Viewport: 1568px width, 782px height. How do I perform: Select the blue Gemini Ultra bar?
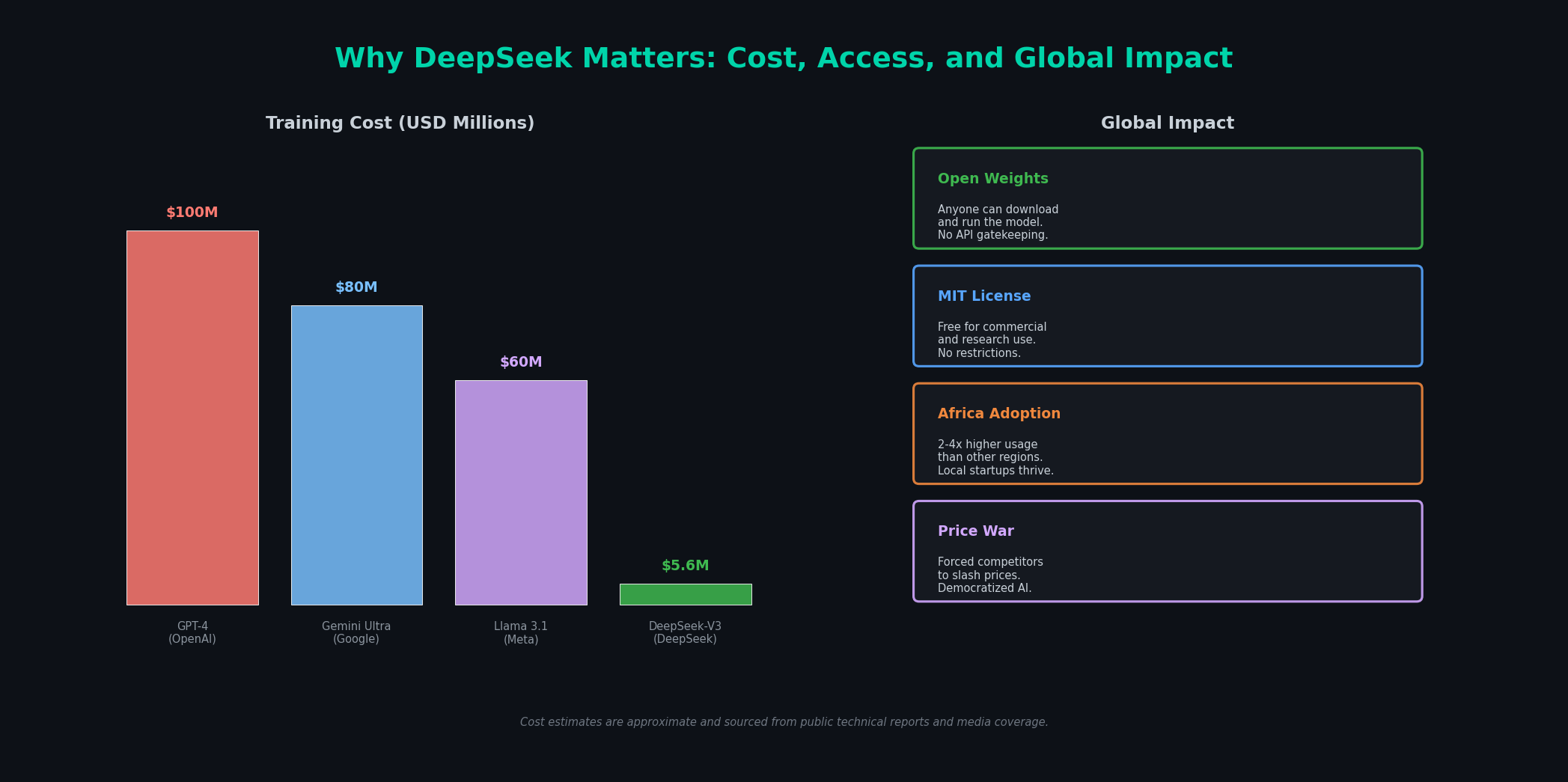pyautogui.click(x=356, y=455)
